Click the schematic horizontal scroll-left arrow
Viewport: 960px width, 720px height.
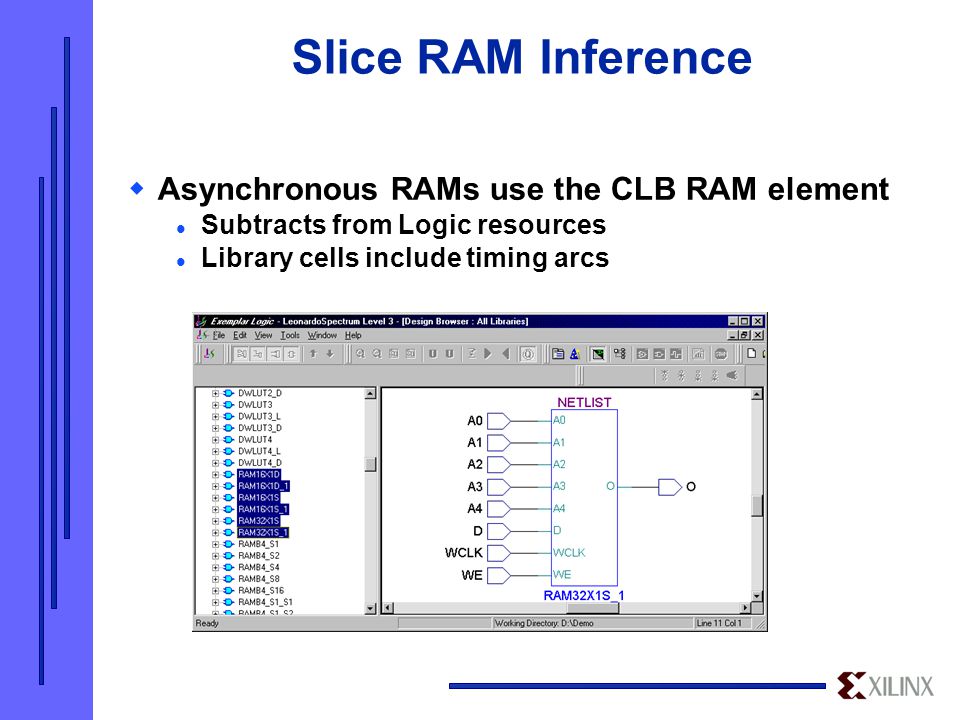click(x=387, y=608)
